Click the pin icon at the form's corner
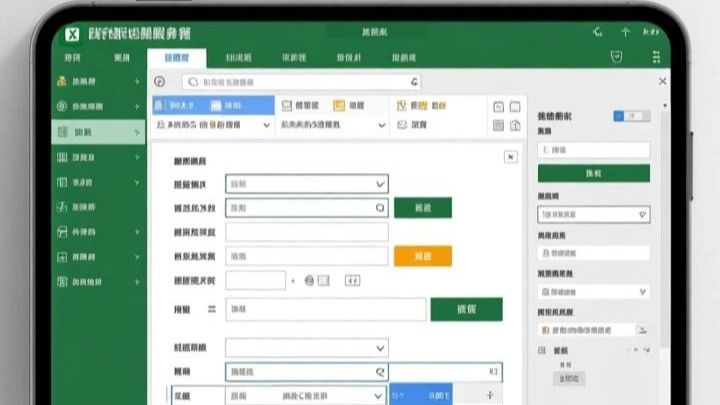 click(511, 157)
